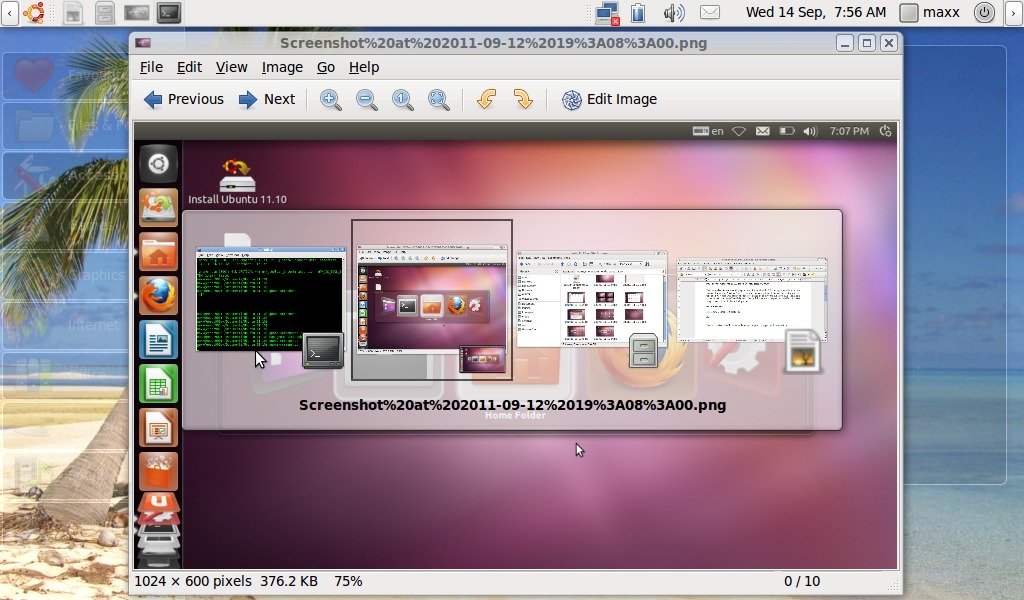
Task: Select the document editor thumbnail in switcher
Action: coord(752,300)
